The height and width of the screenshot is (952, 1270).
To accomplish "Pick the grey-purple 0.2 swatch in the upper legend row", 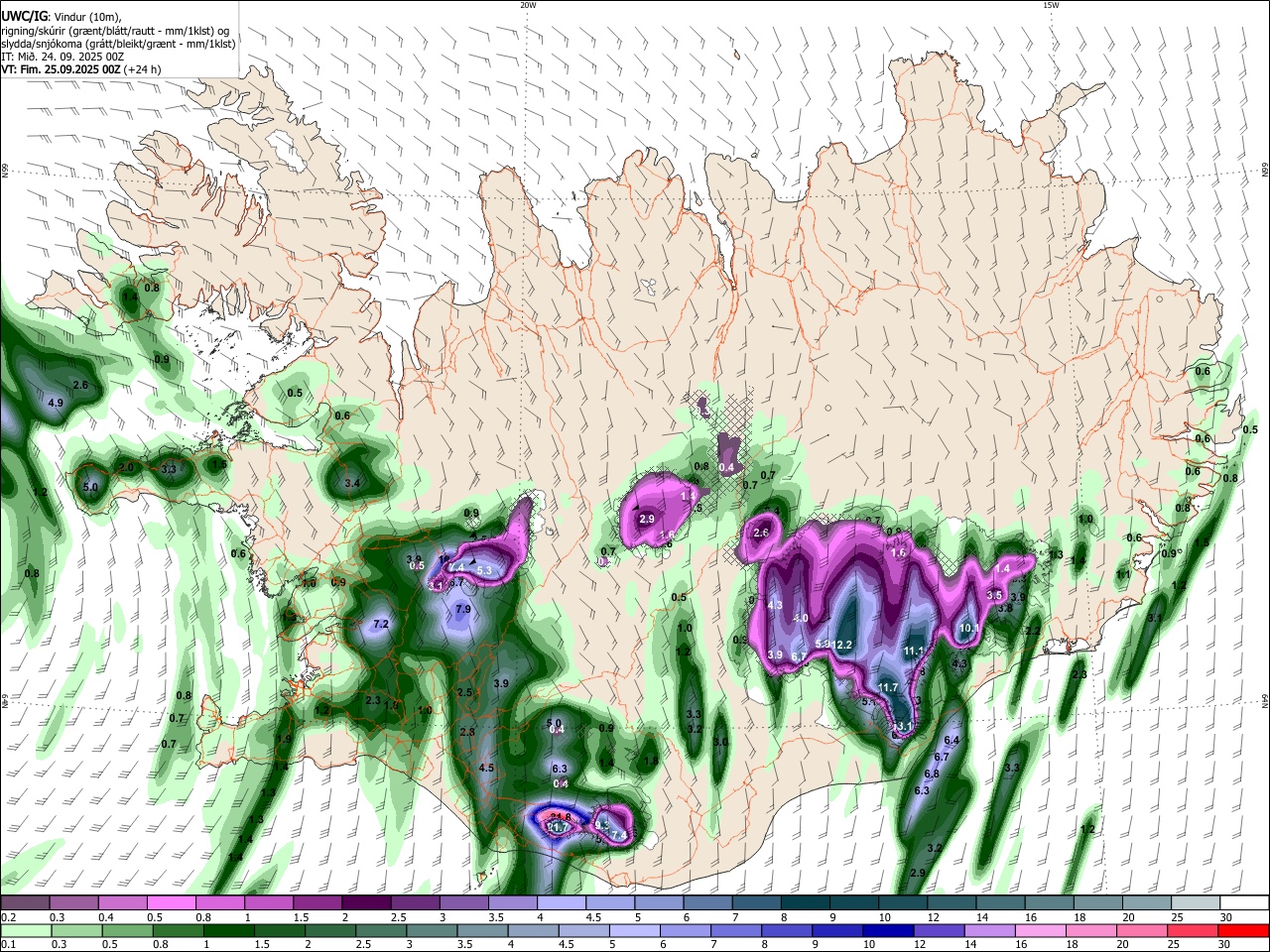I will click(x=25, y=902).
